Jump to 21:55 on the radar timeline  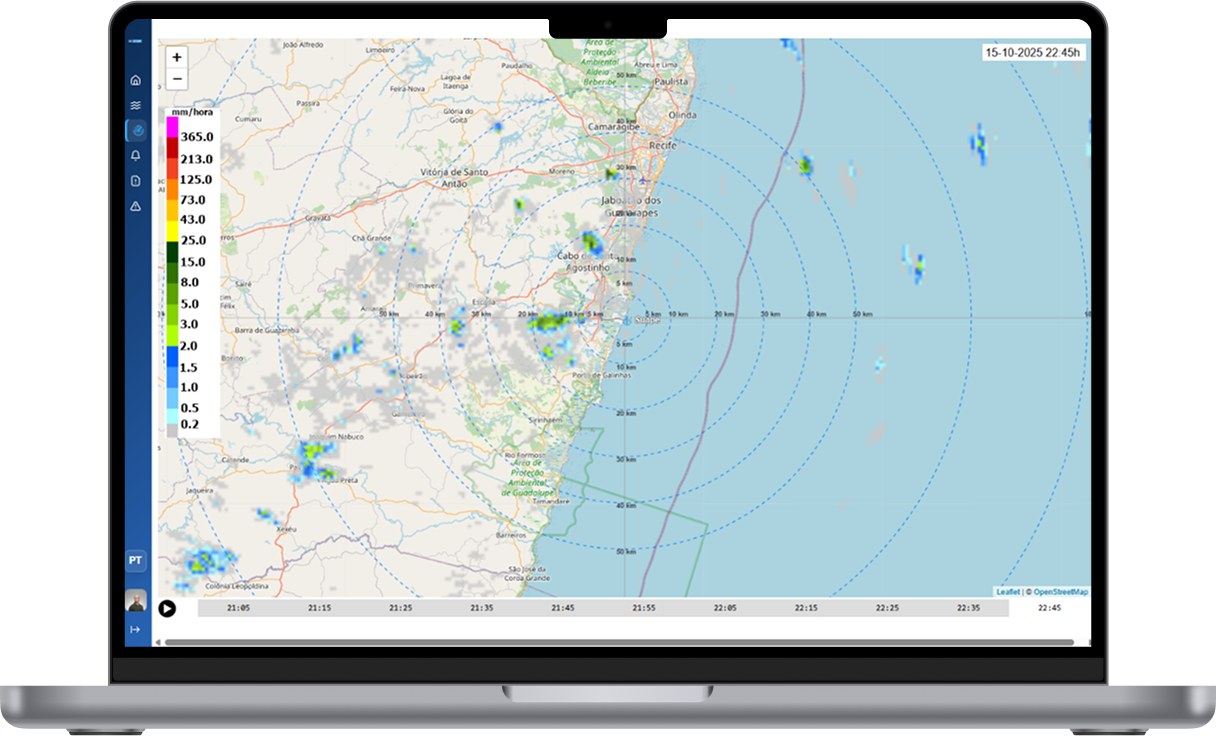644,606
